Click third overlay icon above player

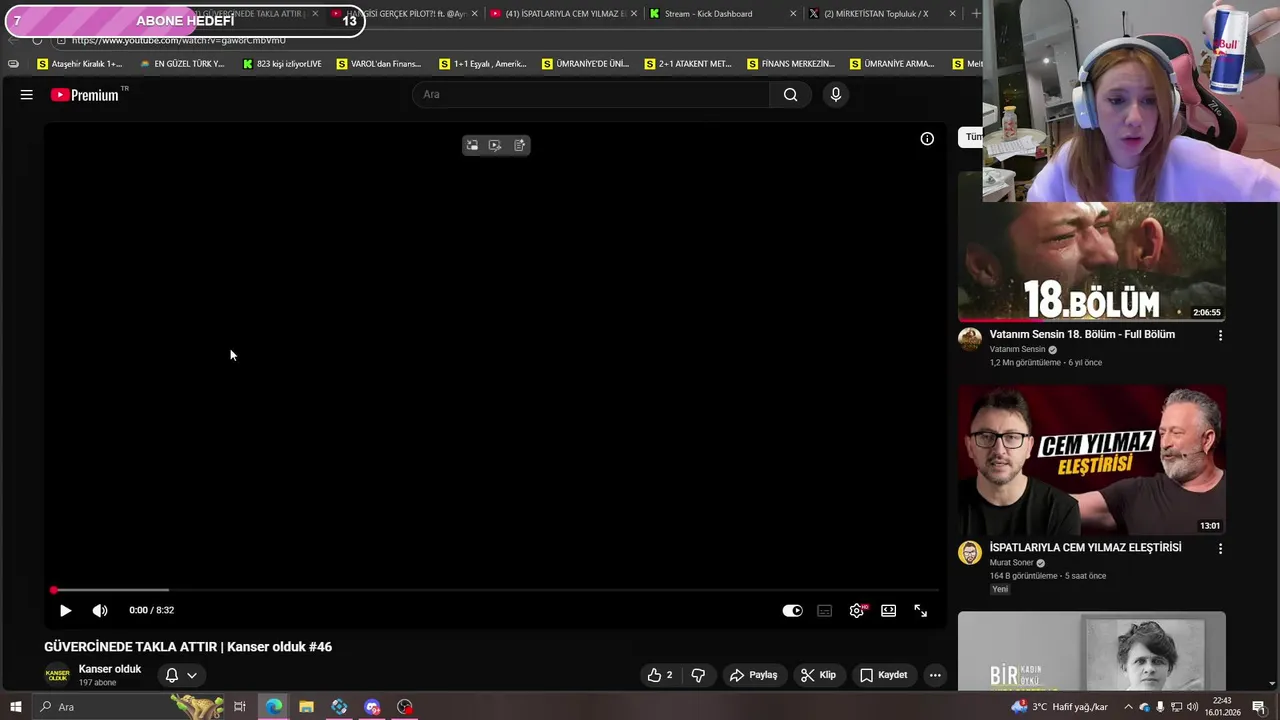tap(519, 145)
